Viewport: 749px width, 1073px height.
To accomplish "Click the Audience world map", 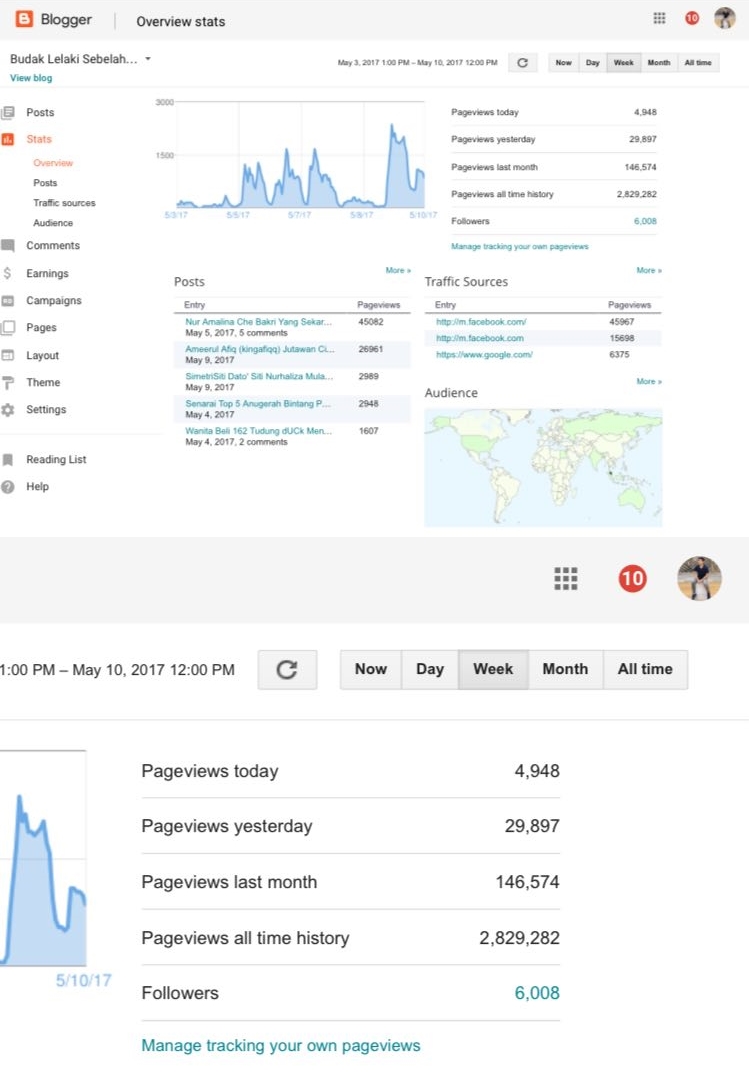I will click(x=543, y=467).
